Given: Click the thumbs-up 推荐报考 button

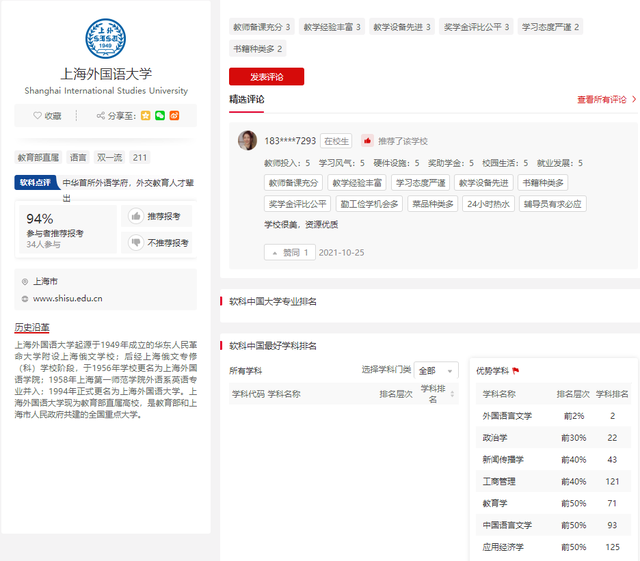Looking at the screenshot, I should pos(157,216).
